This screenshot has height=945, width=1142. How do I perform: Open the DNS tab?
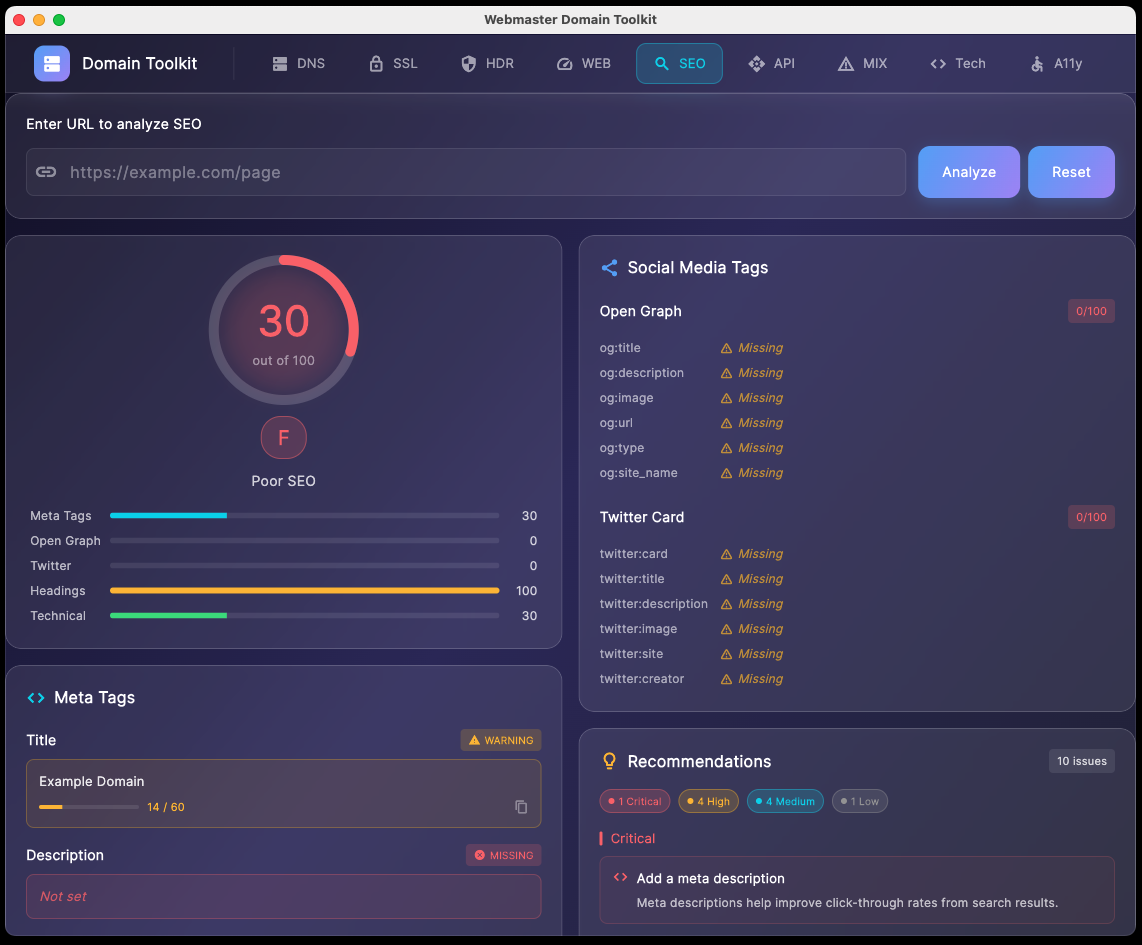(299, 63)
